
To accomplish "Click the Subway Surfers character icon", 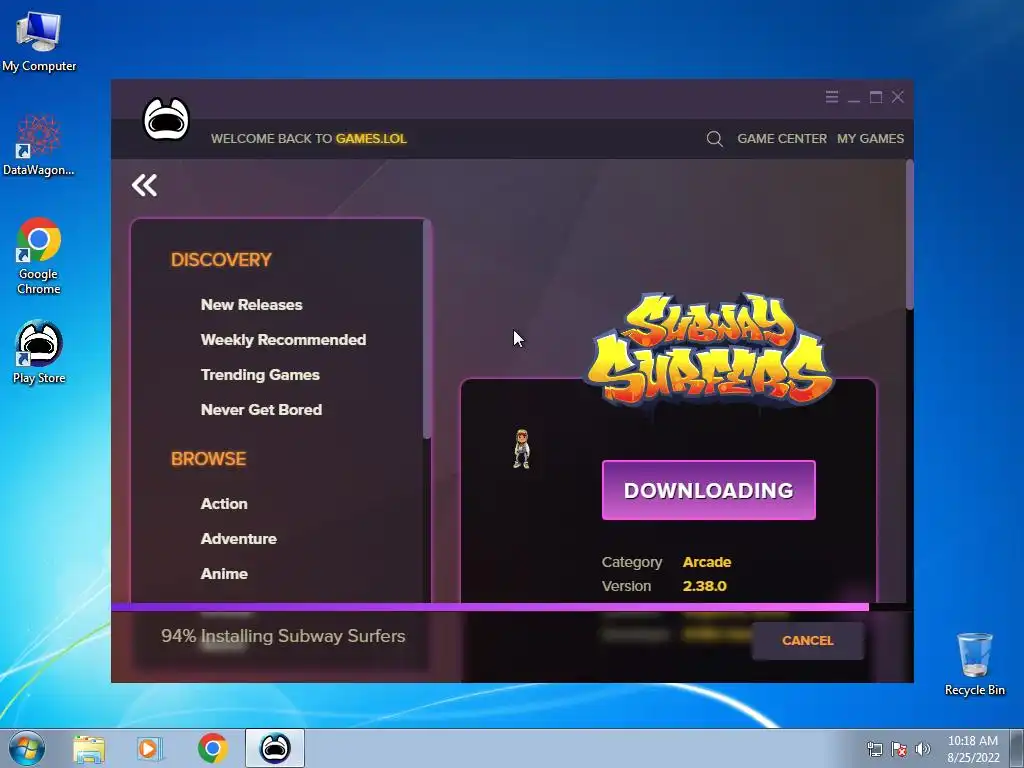I will click(x=521, y=449).
